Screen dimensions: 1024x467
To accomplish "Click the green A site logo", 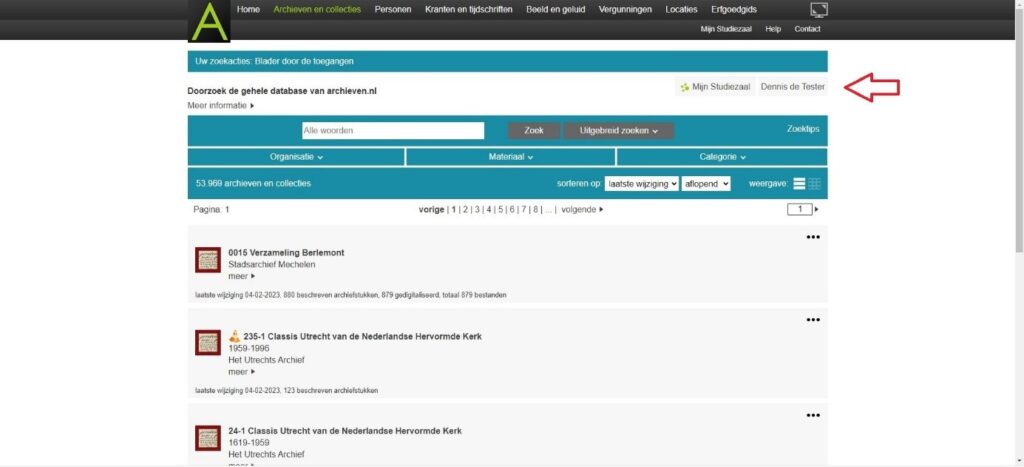I will 210,21.
